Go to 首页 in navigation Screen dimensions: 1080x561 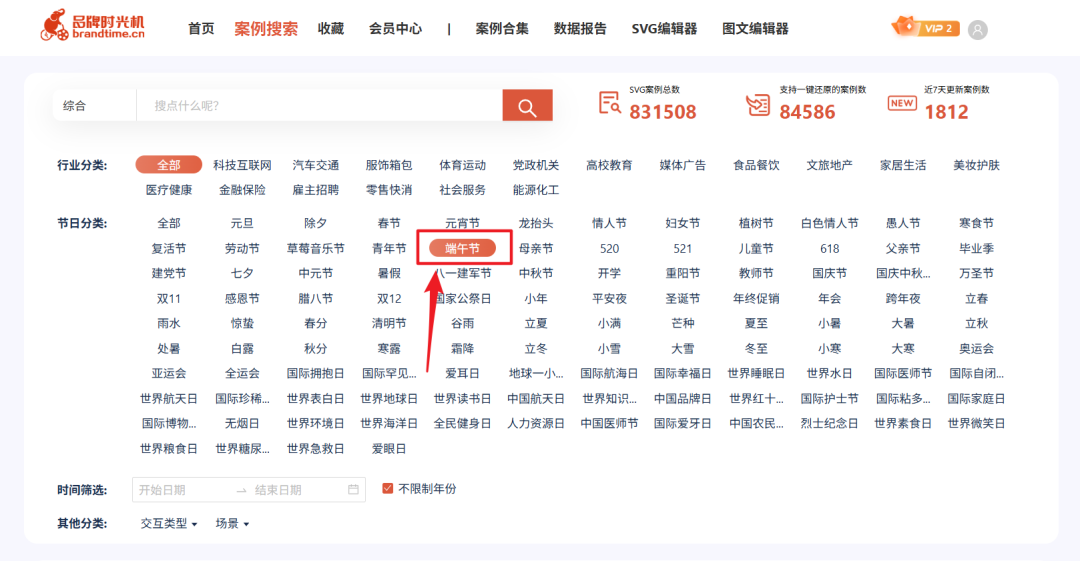pyautogui.click(x=201, y=28)
